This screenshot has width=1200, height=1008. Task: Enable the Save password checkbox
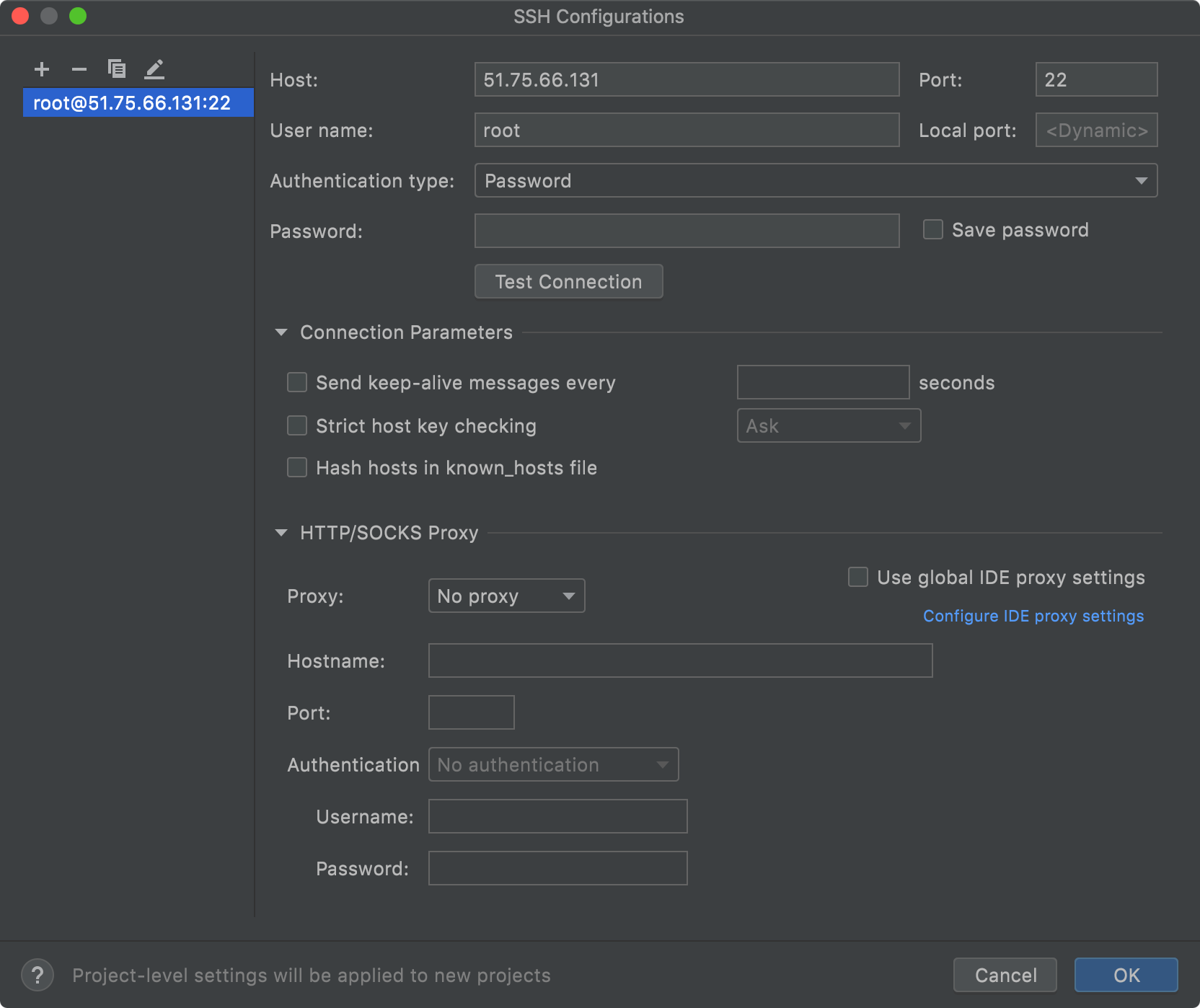tap(932, 229)
